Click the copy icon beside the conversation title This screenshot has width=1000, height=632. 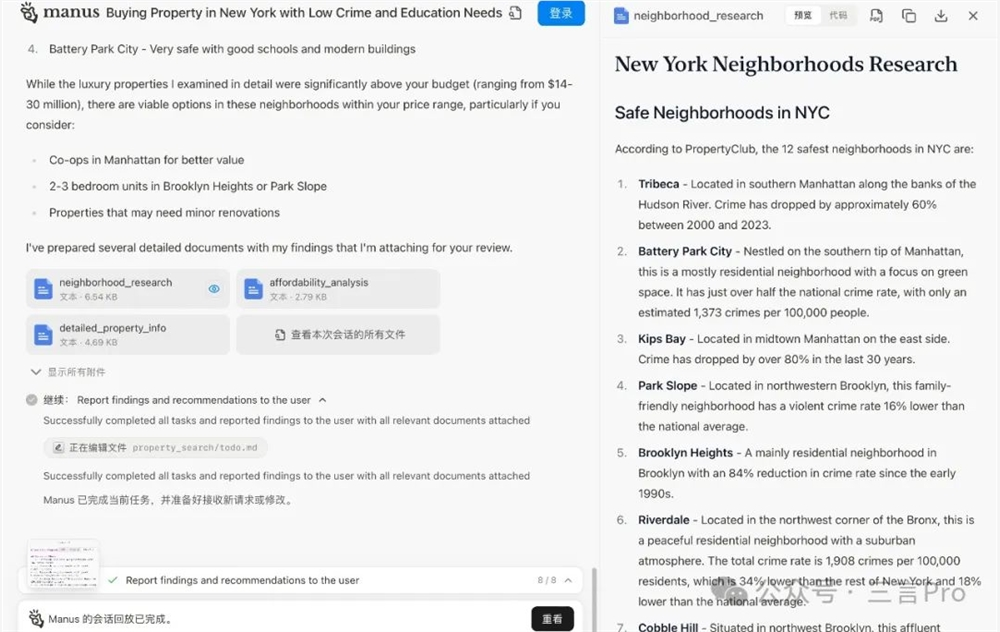pyautogui.click(x=515, y=13)
